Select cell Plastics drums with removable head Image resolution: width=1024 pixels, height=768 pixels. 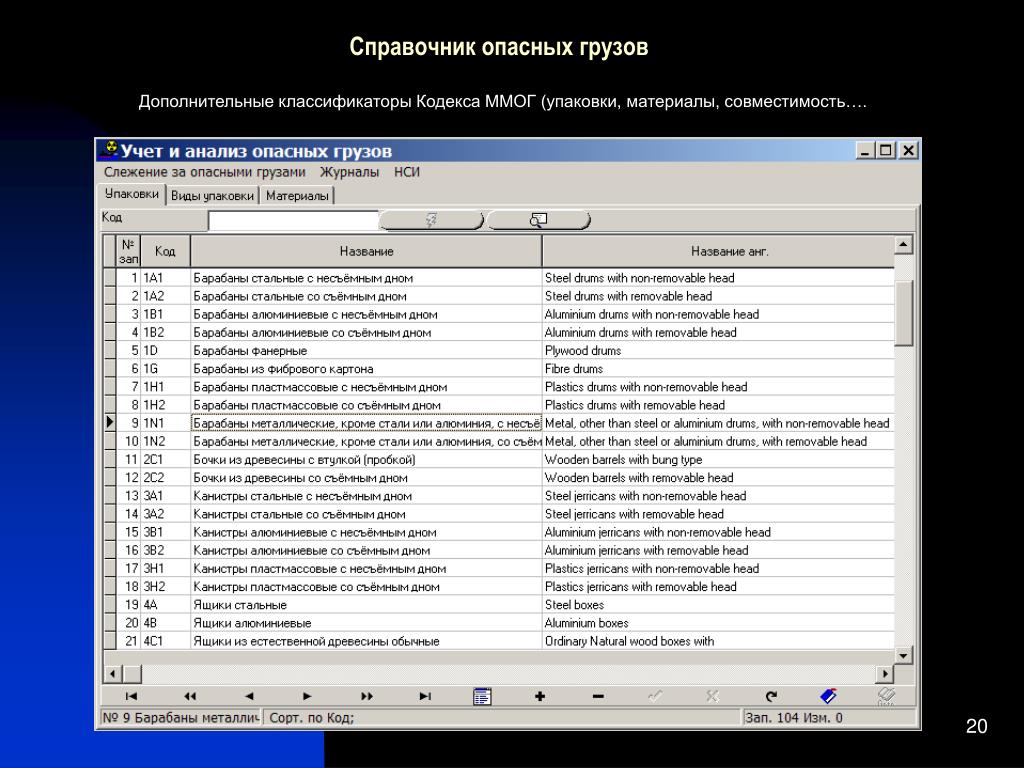[718, 405]
